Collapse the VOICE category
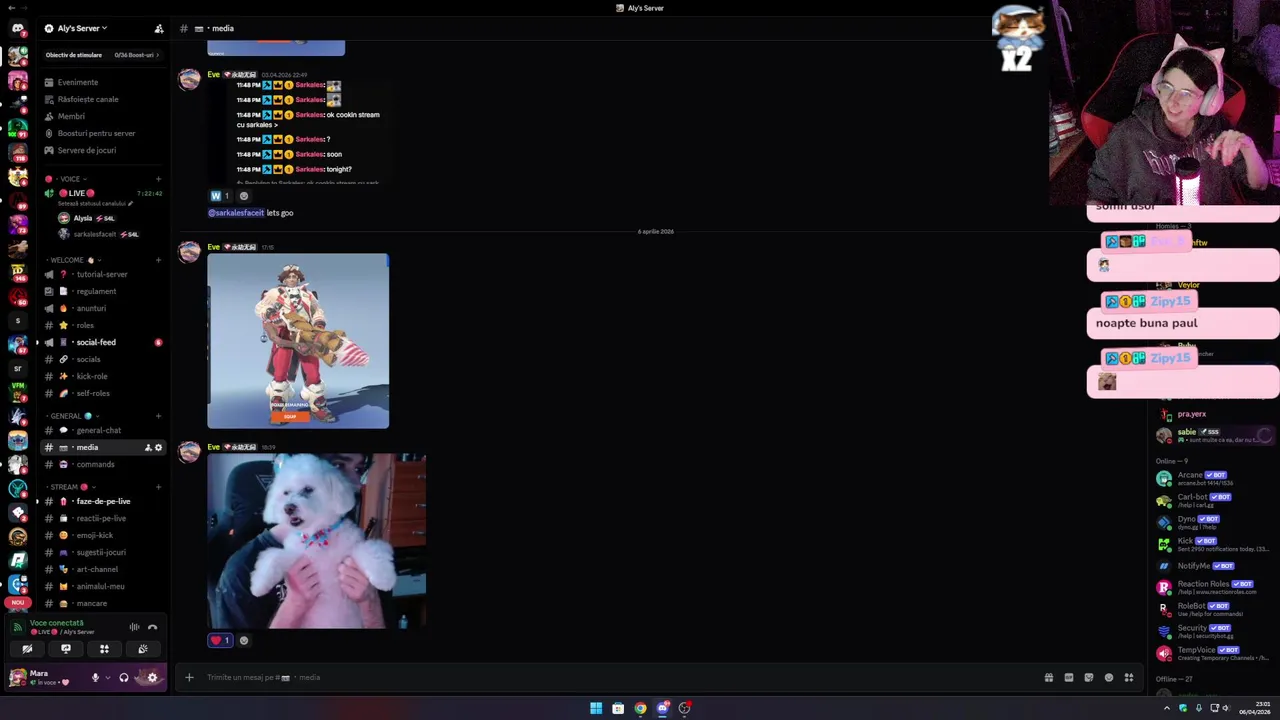1280x720 pixels. (x=68, y=179)
